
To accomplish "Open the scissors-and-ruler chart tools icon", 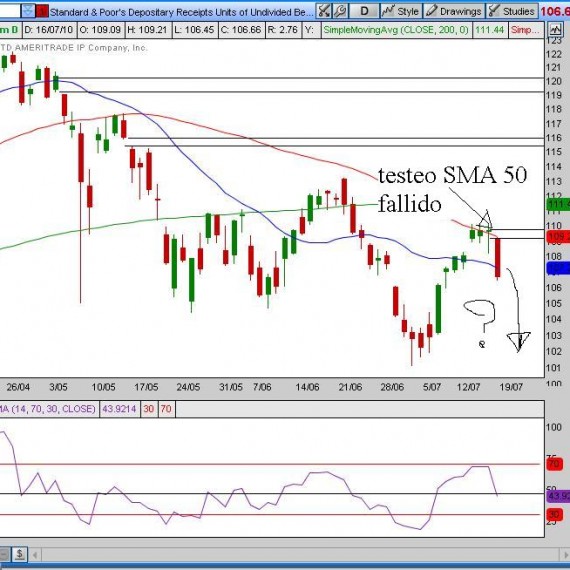I will tap(324, 11).
